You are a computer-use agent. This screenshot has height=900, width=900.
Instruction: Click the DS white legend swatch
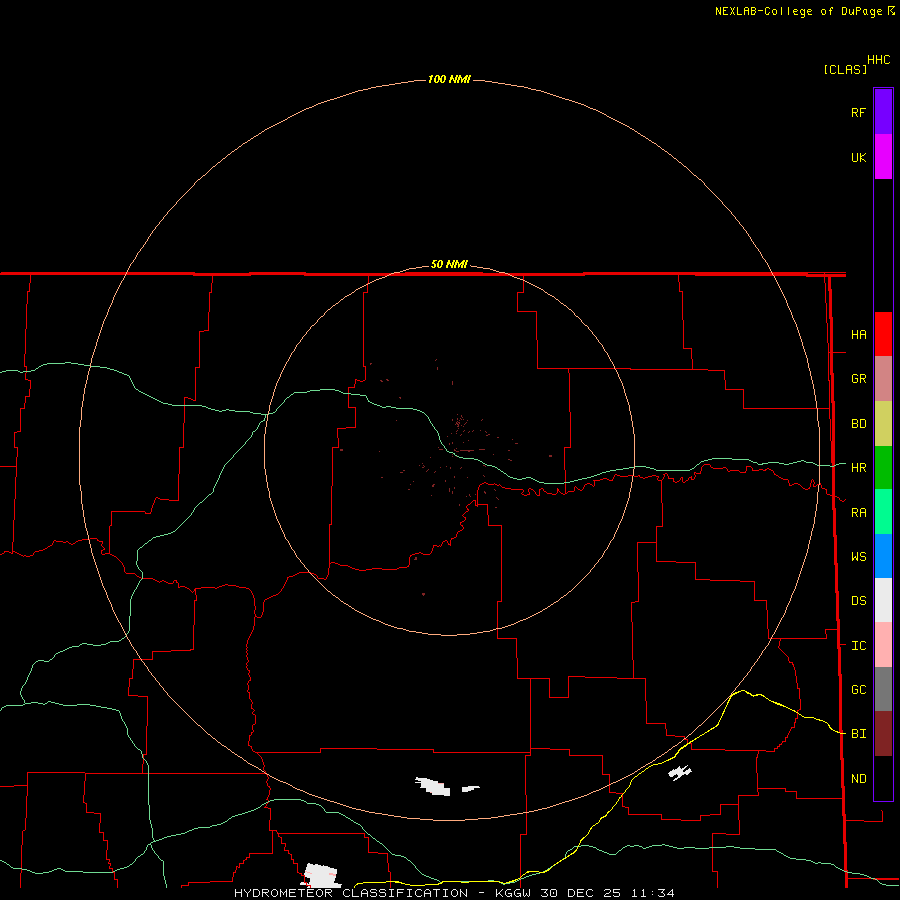(x=883, y=600)
